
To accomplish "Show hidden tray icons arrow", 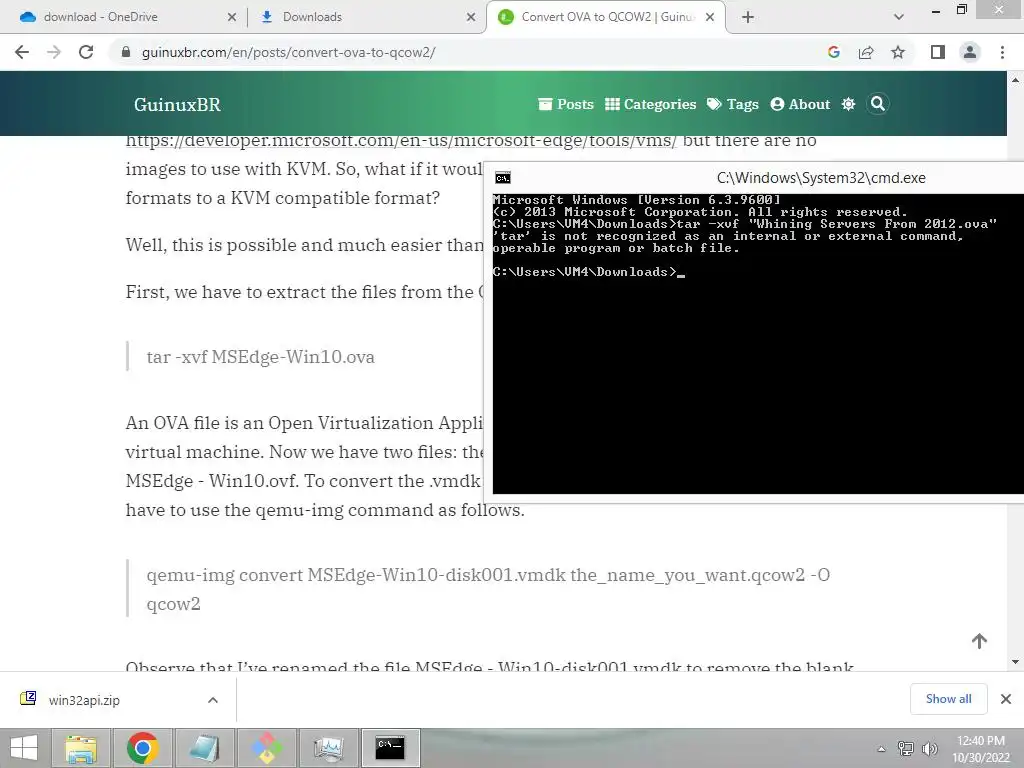I will pyautogui.click(x=882, y=749).
